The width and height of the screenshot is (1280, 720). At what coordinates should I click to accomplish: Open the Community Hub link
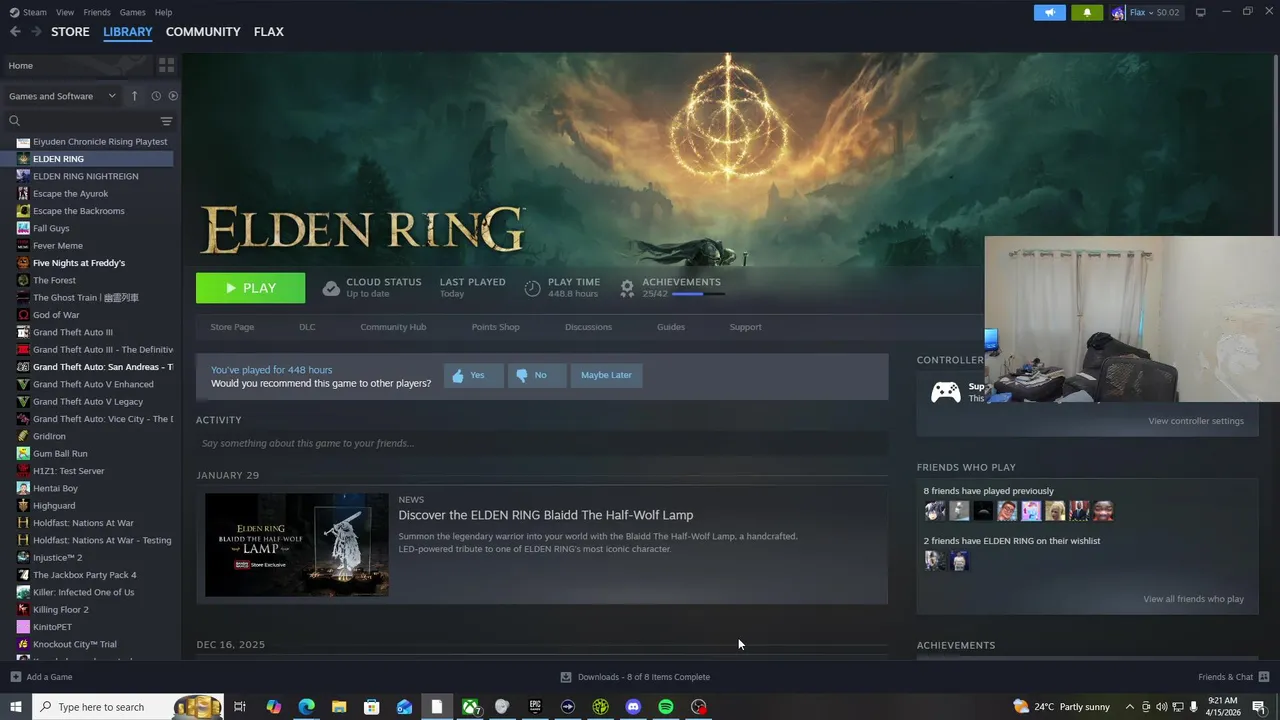pyautogui.click(x=393, y=327)
